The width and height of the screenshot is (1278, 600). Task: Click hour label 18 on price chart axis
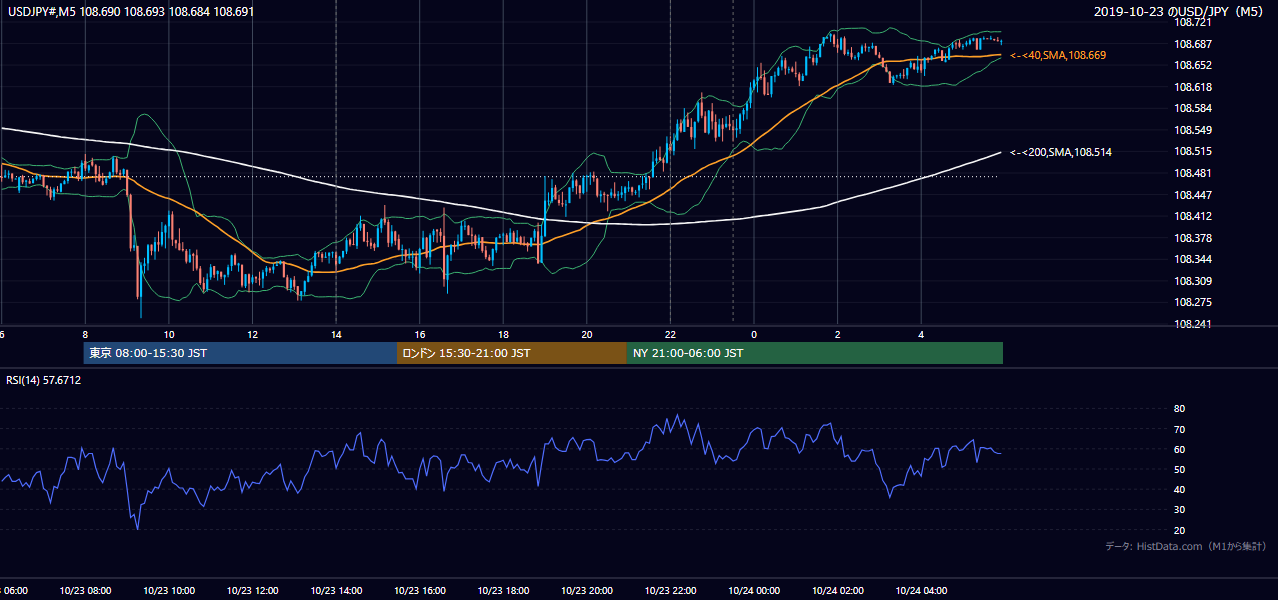(x=503, y=334)
